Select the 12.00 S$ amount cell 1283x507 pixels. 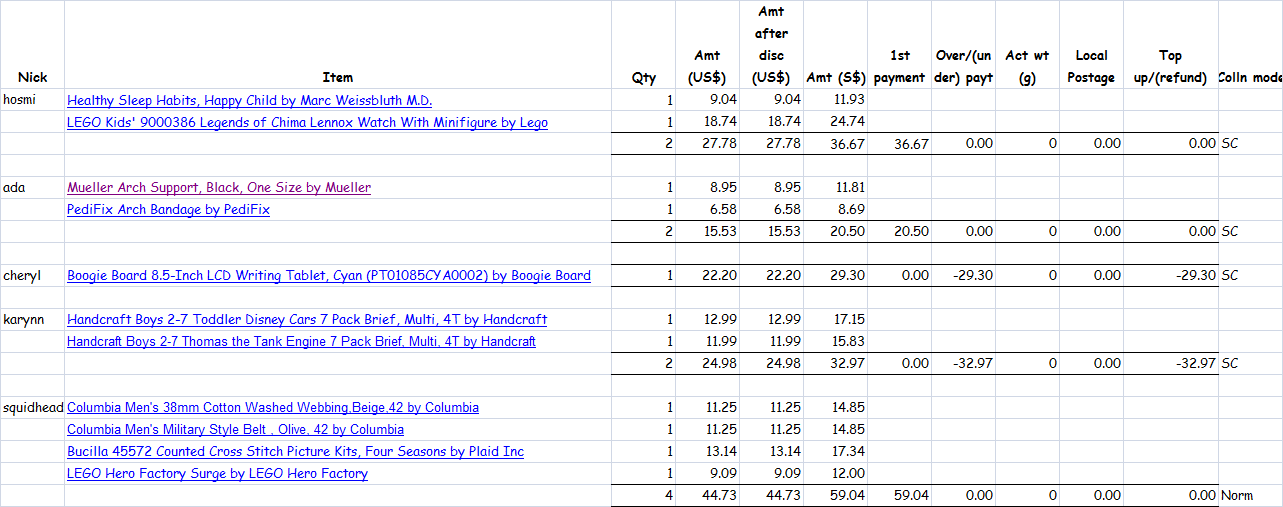pyautogui.click(x=835, y=474)
